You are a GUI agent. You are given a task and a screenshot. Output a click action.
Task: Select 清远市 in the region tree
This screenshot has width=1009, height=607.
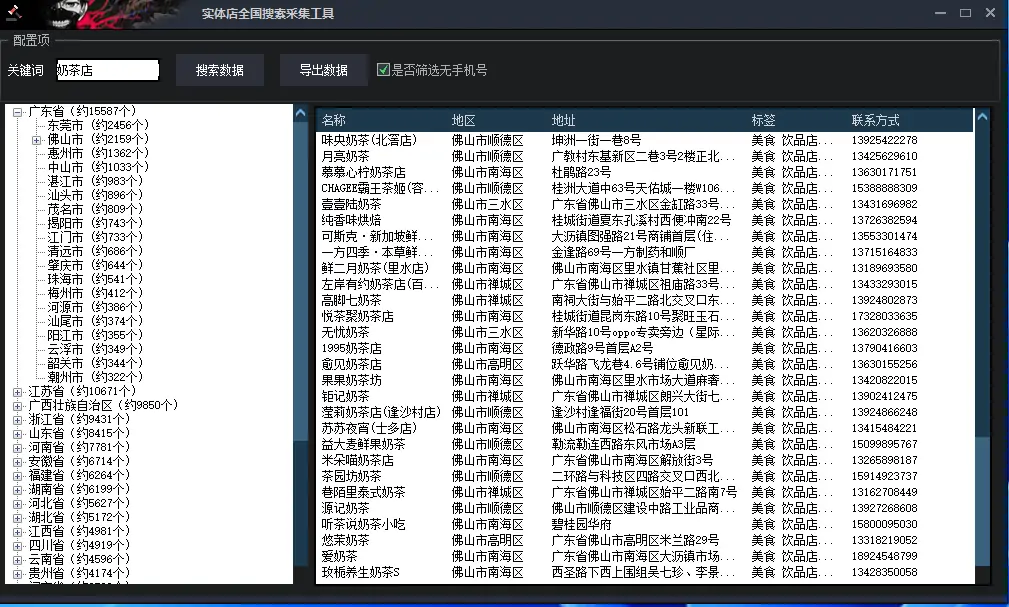pos(95,251)
